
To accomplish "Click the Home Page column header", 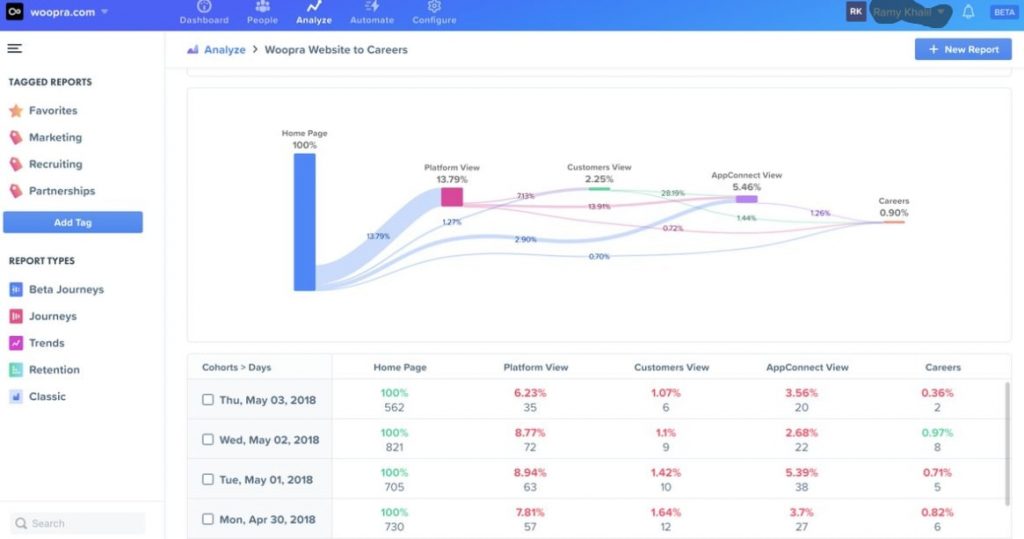I will tap(400, 367).
